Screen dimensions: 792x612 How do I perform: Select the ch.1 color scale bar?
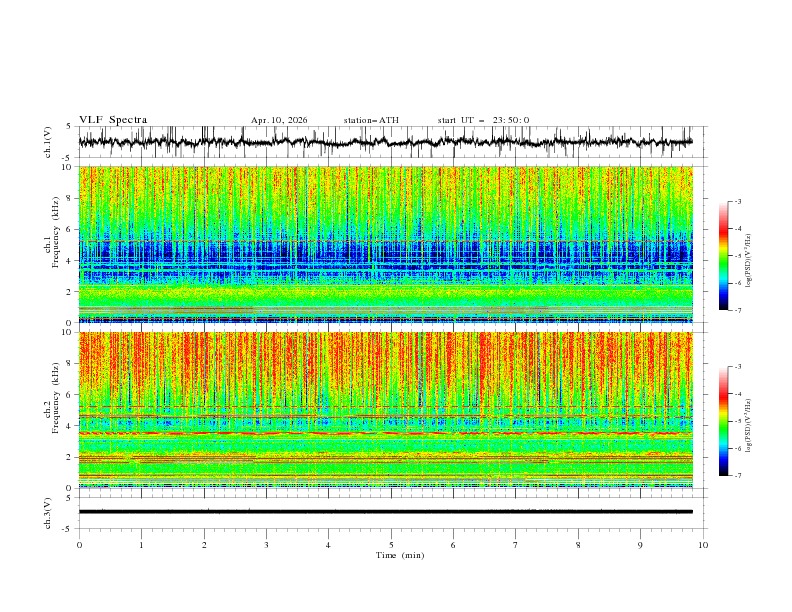[723, 256]
